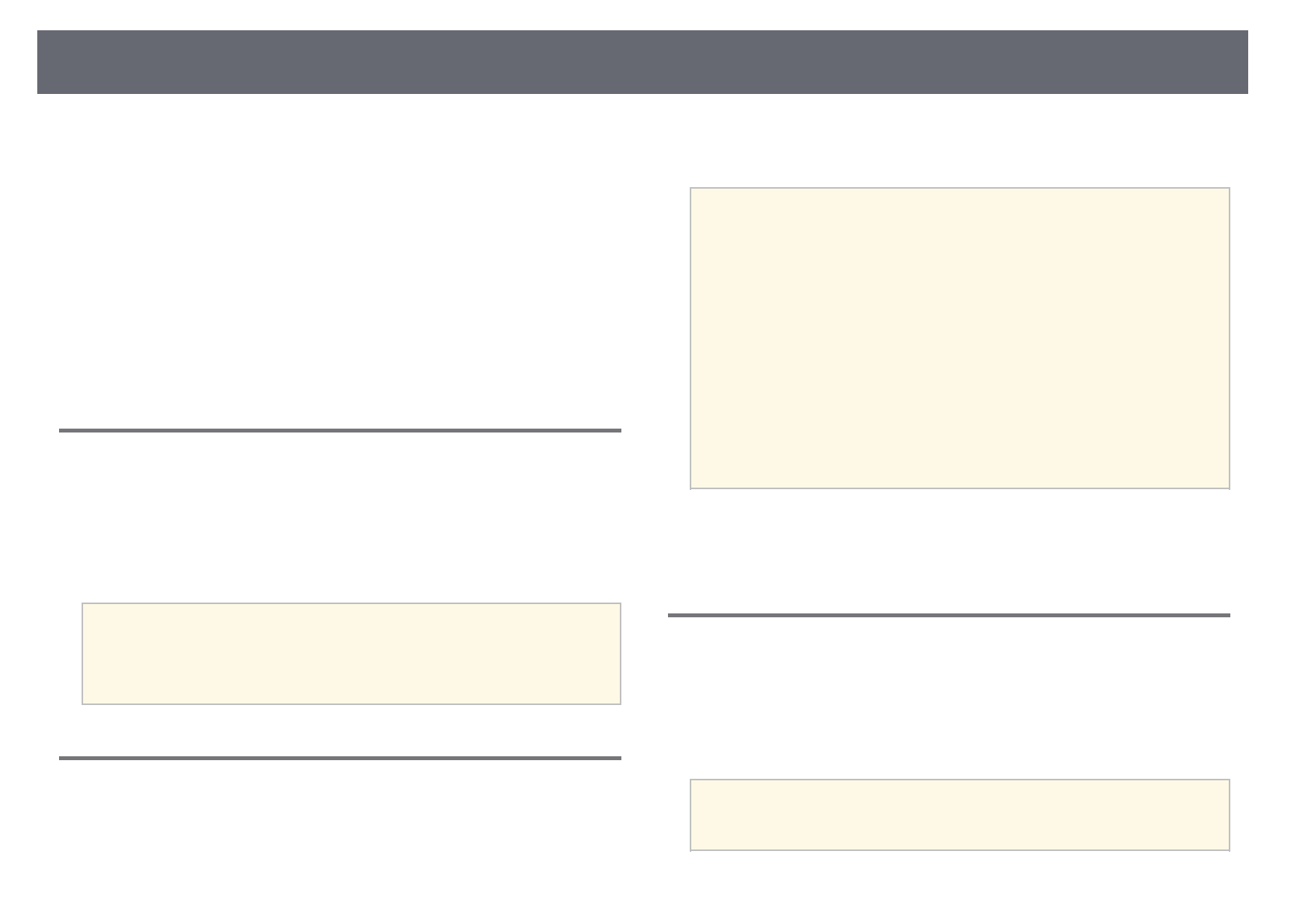Click blank area above the large cream box

click(x=959, y=144)
